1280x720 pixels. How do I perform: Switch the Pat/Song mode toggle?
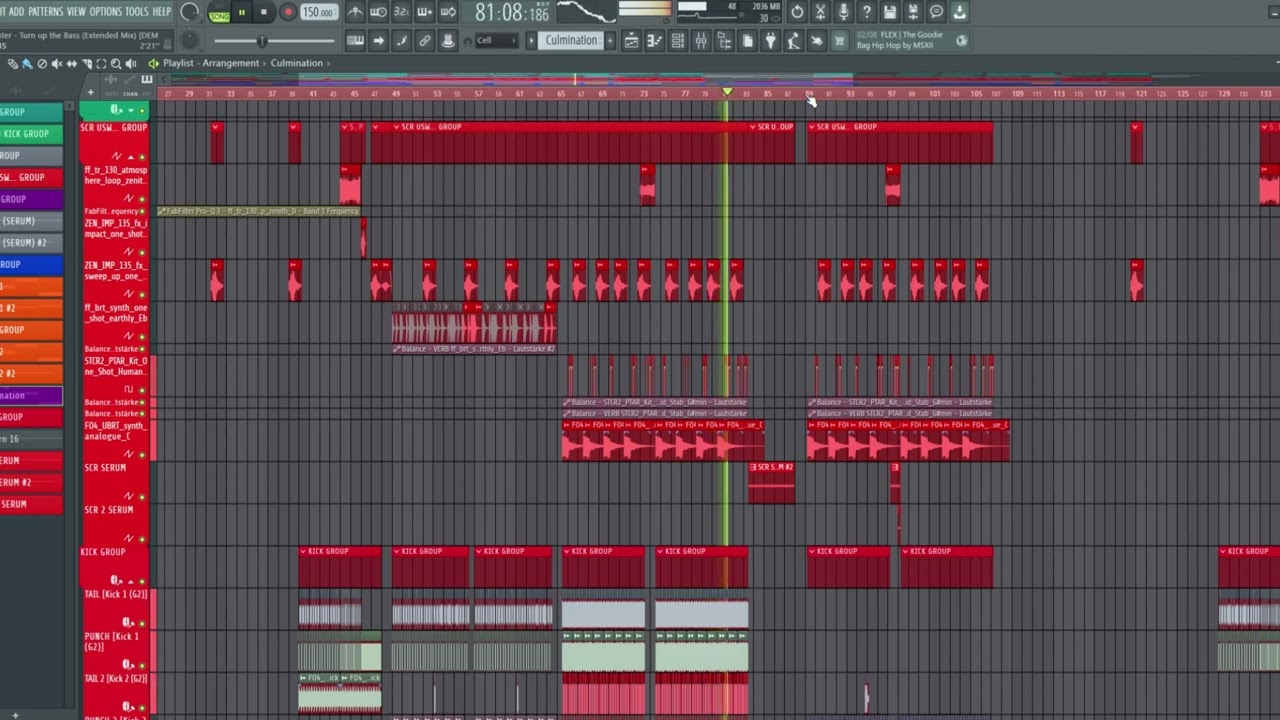[219, 13]
